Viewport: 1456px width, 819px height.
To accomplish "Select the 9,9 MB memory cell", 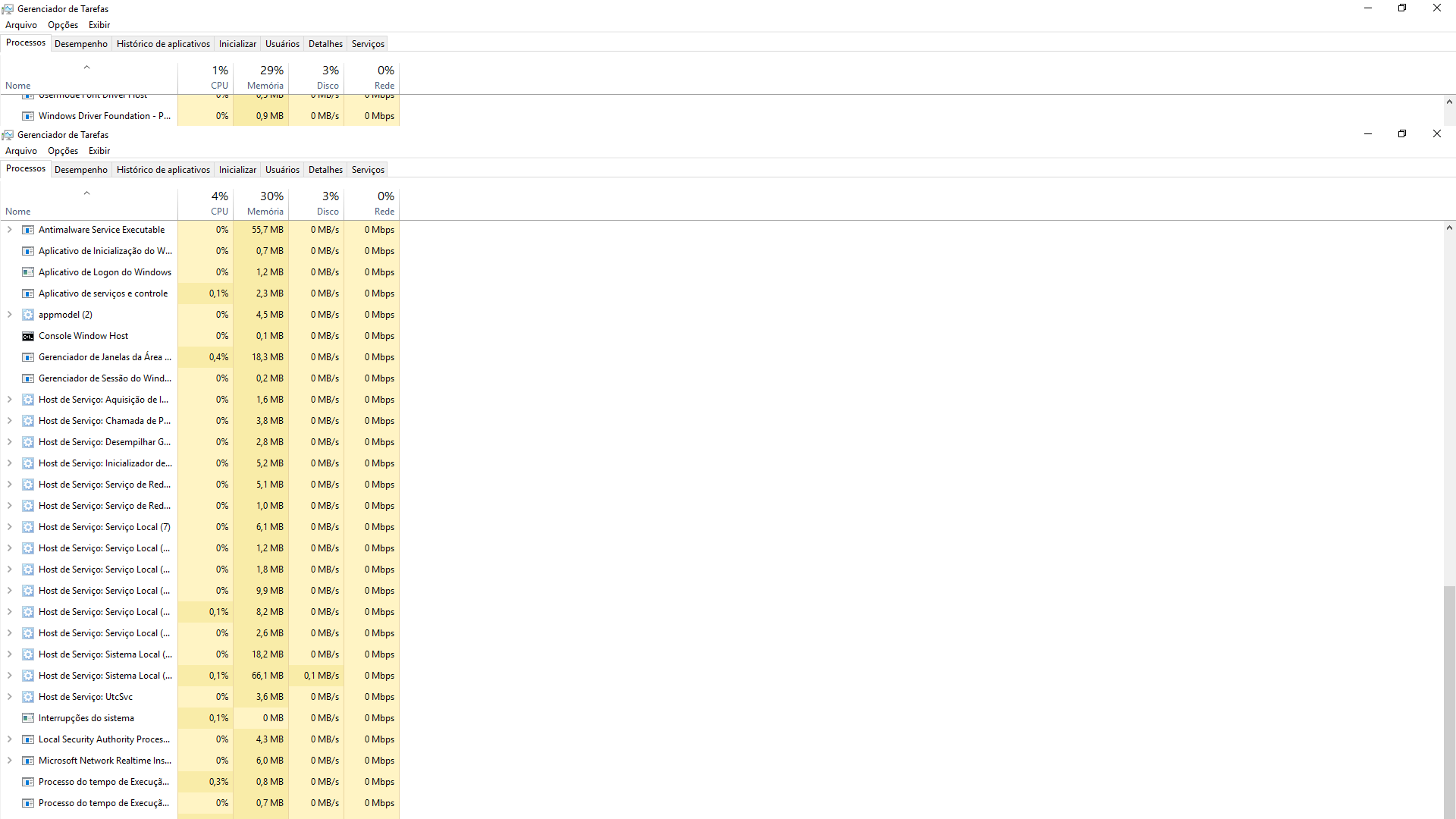I will coord(261,591).
